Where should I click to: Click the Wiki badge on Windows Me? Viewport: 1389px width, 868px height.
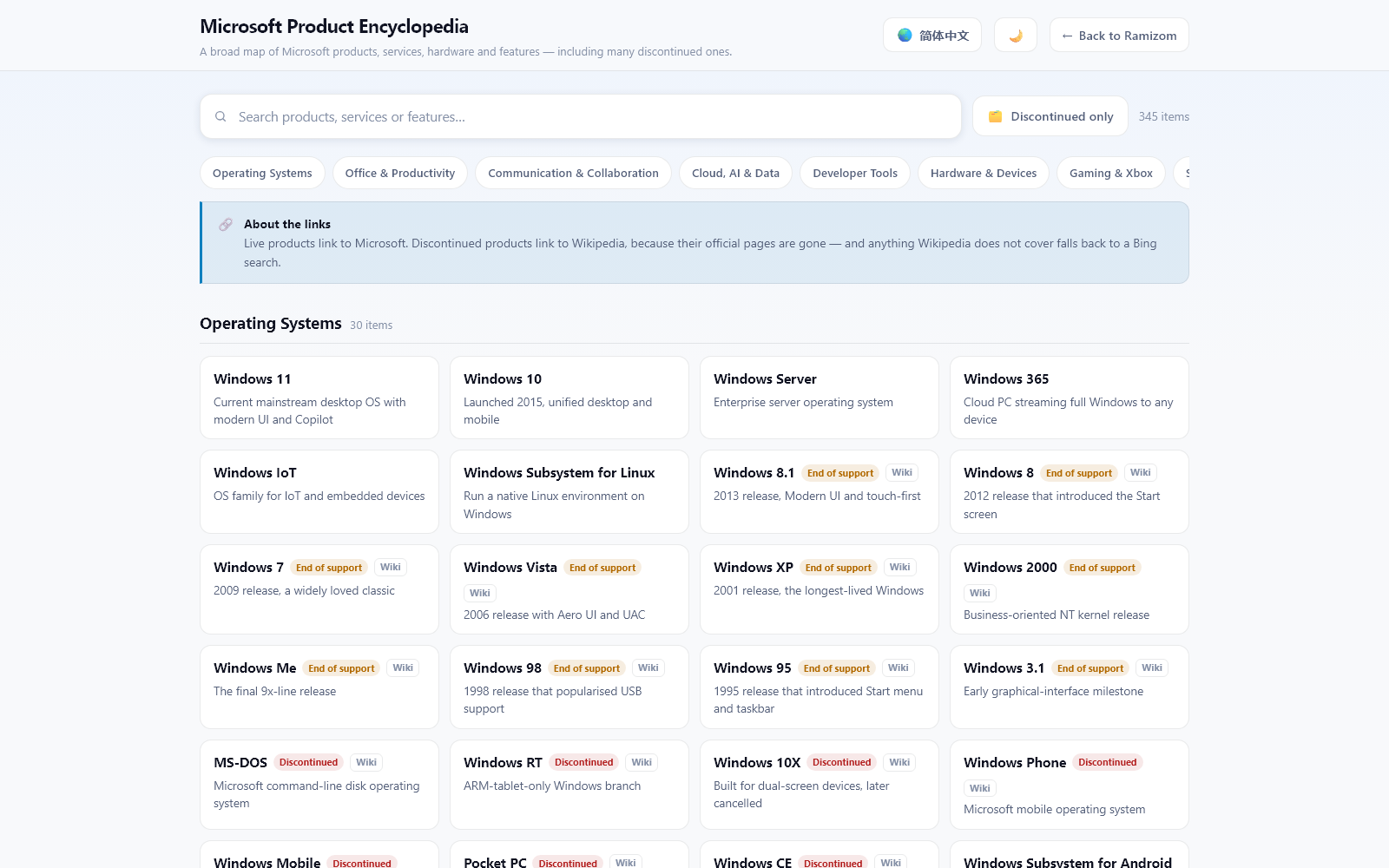click(403, 668)
